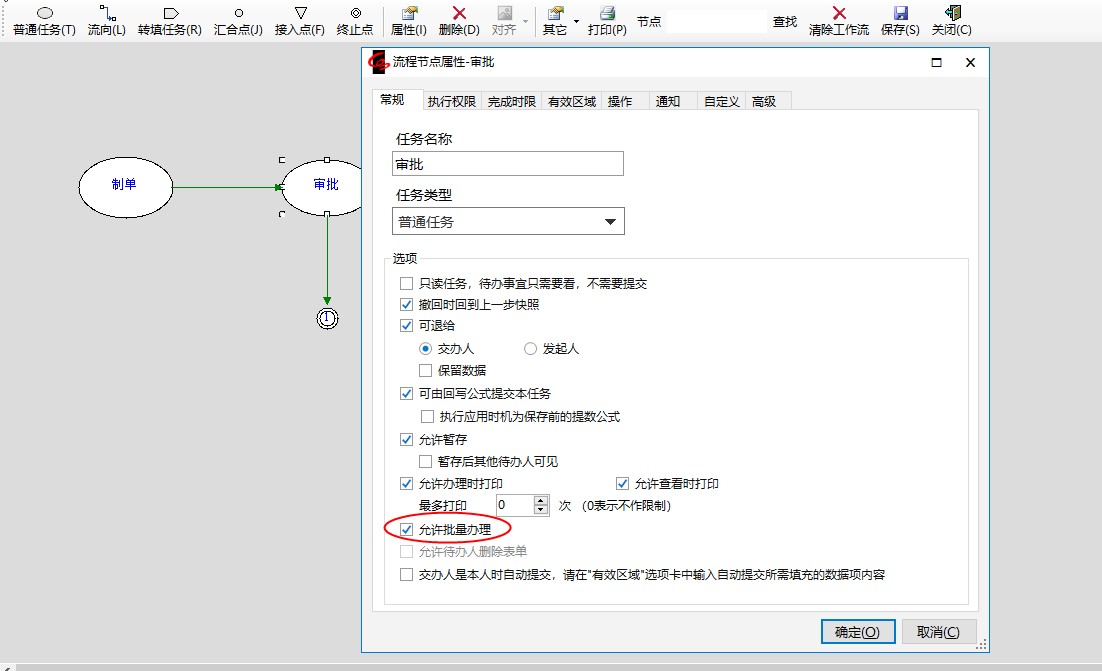Confirm settings with 确定 button
The image size is (1102, 671).
tap(857, 632)
